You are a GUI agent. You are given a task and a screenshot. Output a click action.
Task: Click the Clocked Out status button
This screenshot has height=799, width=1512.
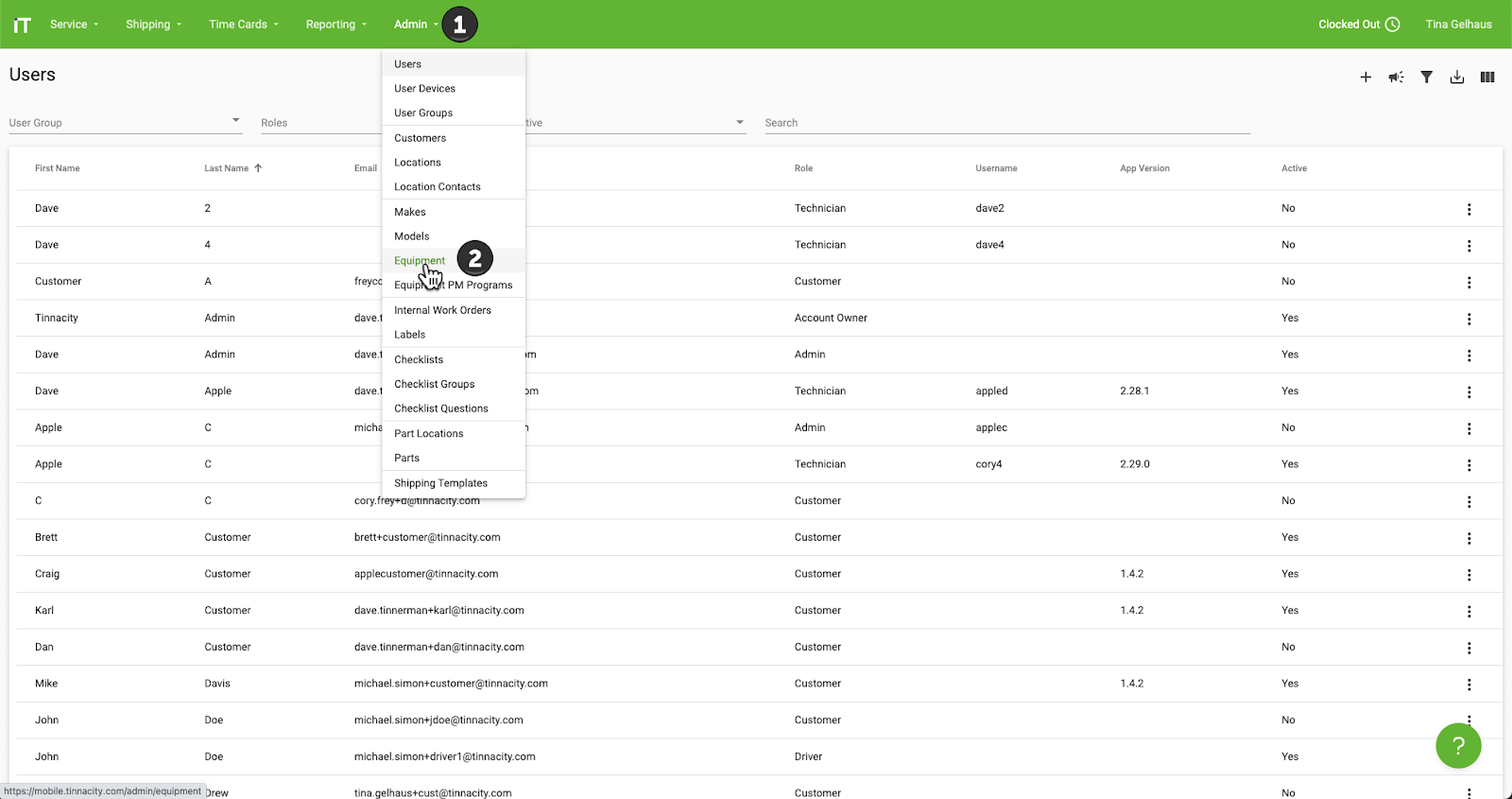[1359, 25]
